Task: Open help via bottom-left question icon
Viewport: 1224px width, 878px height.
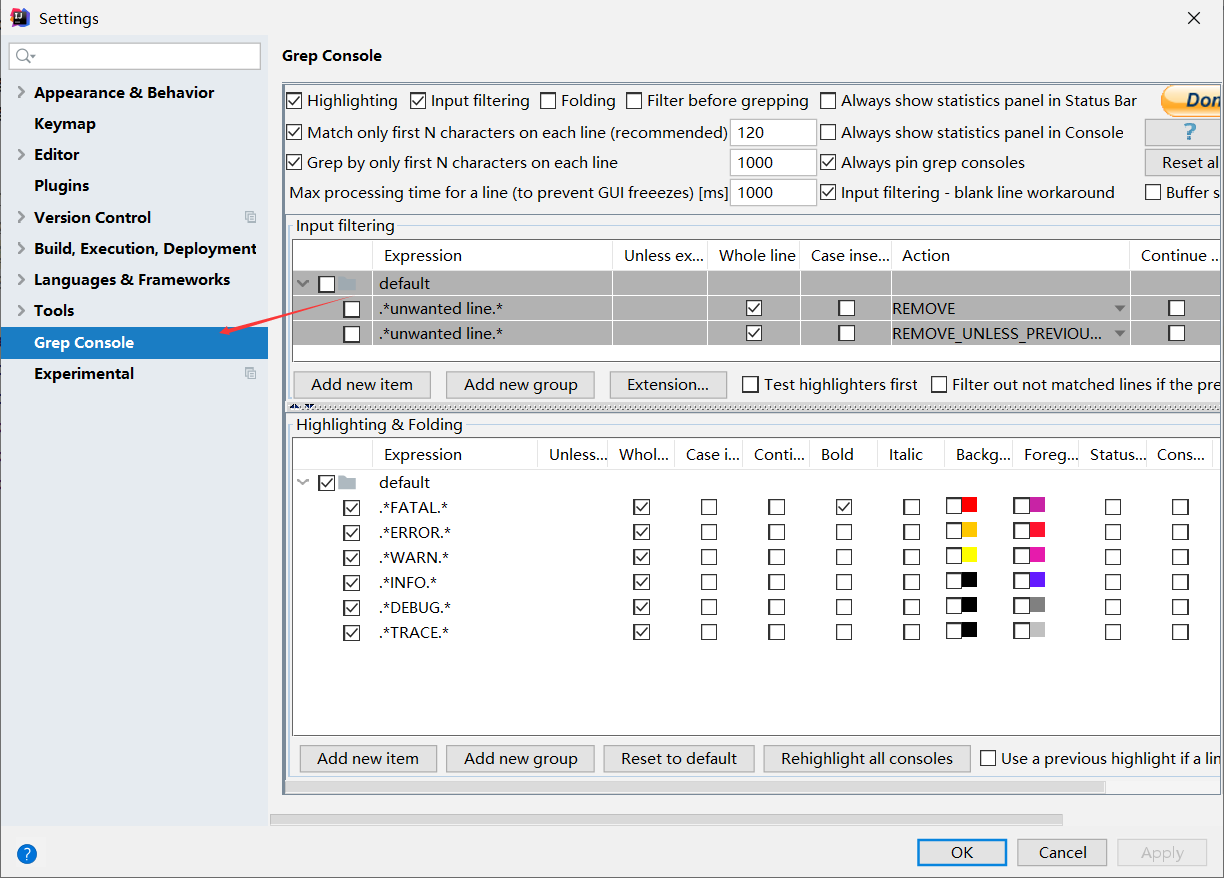Action: (x=27, y=853)
